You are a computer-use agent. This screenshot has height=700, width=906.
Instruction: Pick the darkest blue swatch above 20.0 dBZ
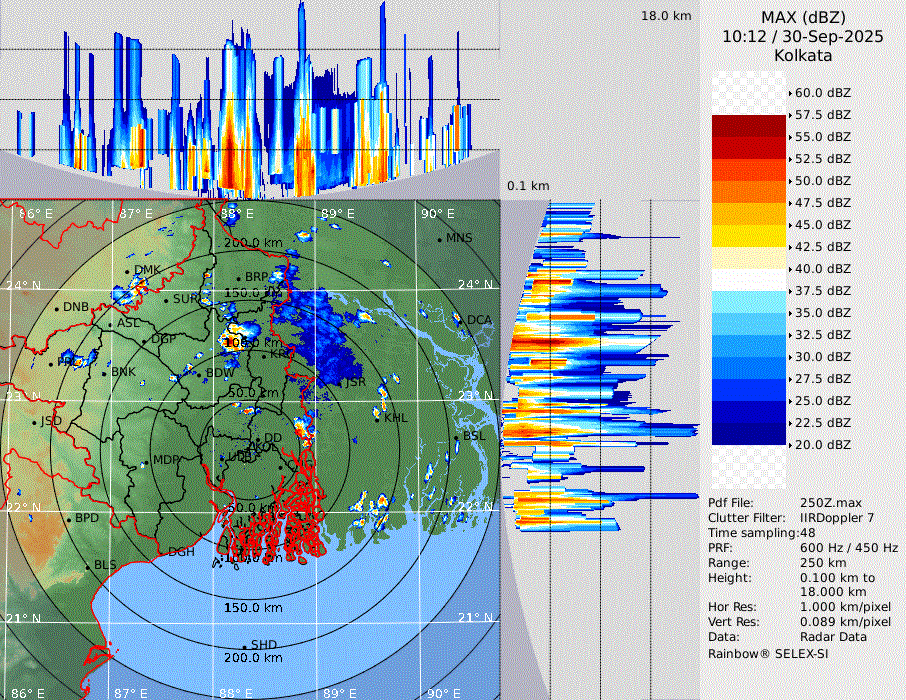coord(749,433)
